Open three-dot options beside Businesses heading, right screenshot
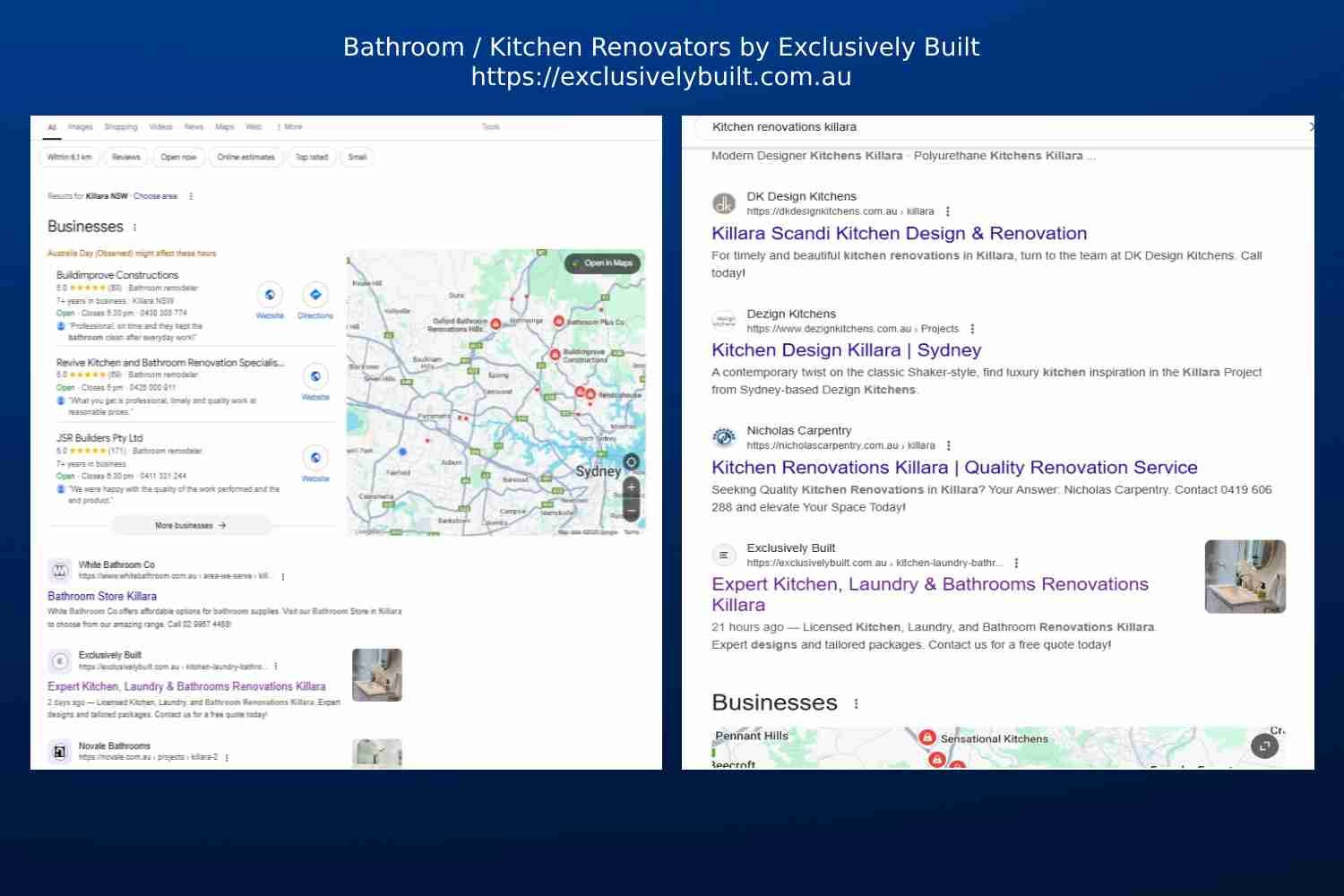The height and width of the screenshot is (896, 1344). click(x=857, y=704)
